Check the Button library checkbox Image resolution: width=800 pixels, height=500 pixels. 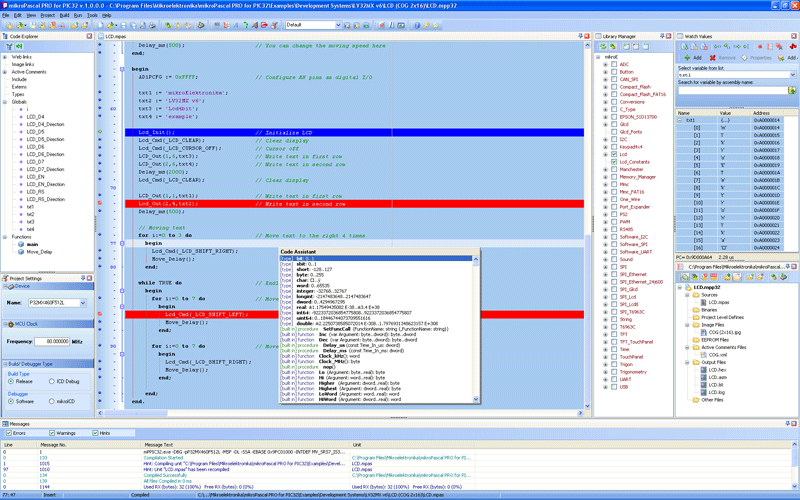(x=614, y=72)
